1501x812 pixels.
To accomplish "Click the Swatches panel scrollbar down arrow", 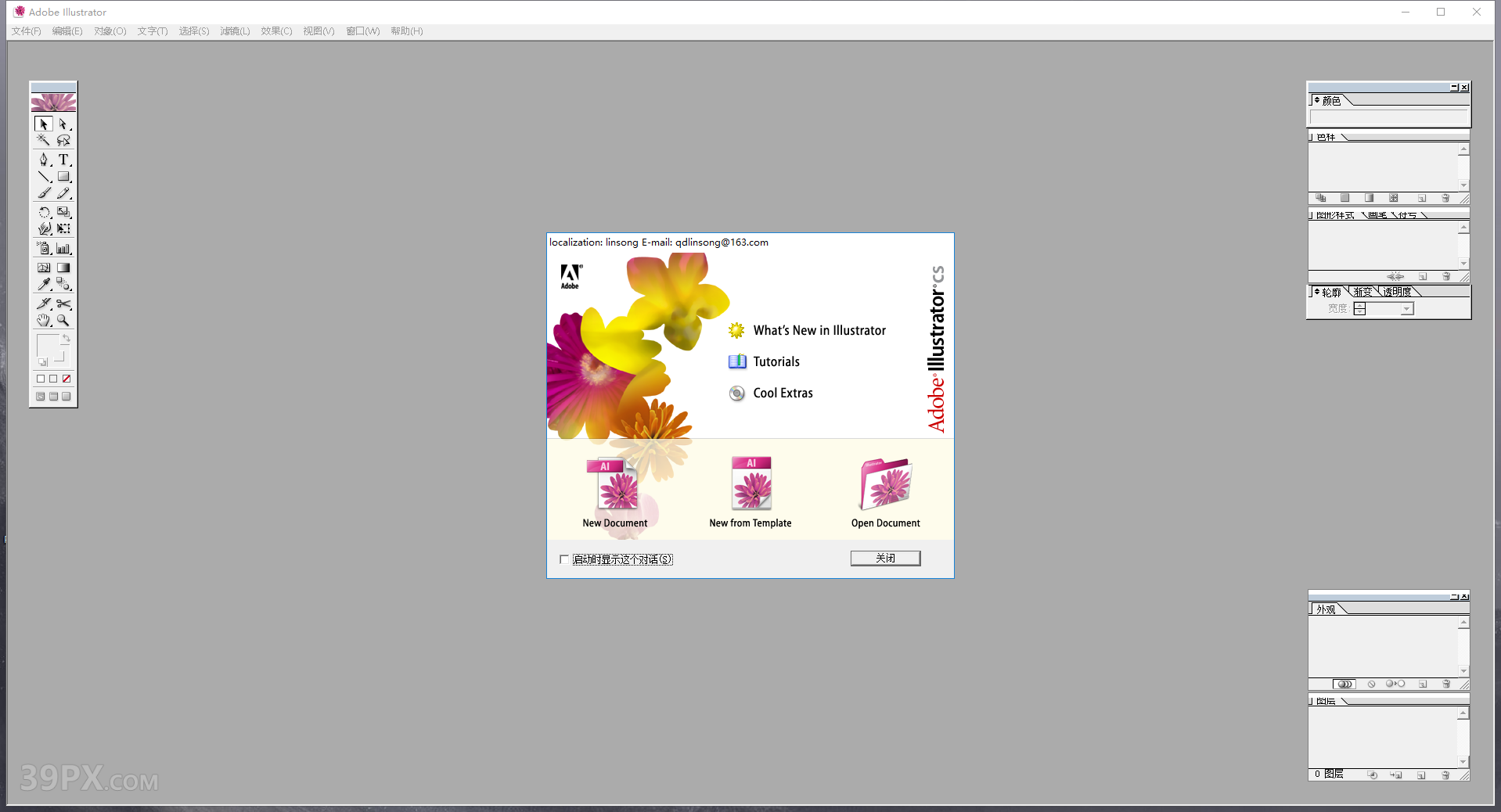I will coord(1463,185).
